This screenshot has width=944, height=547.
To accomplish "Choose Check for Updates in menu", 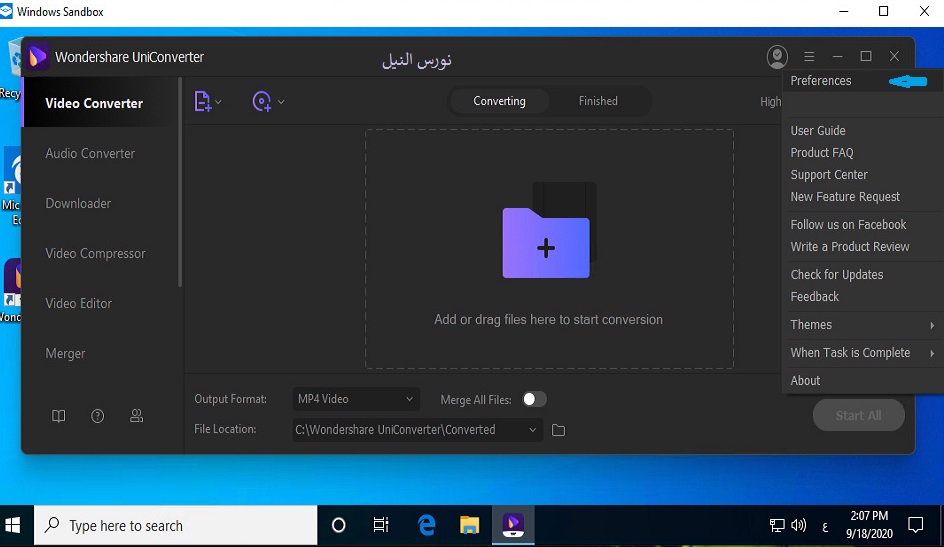I will point(837,275).
